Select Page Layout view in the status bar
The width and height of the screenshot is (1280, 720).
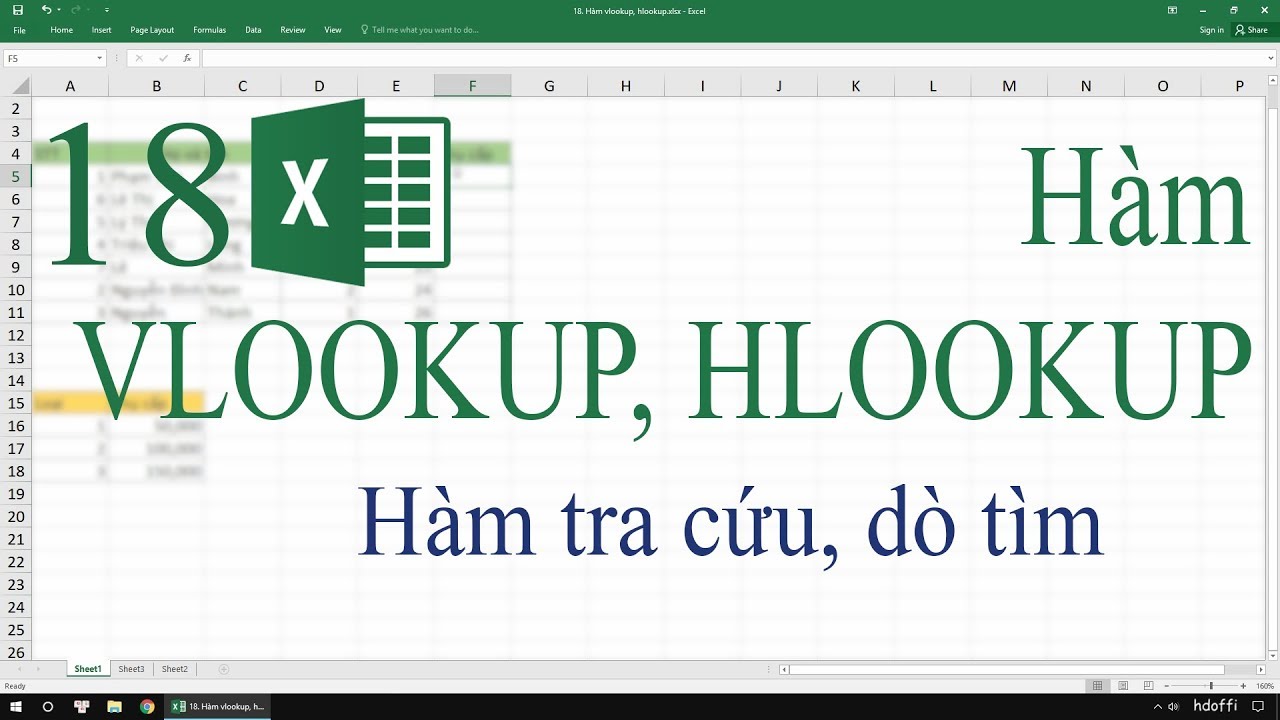click(x=1123, y=685)
